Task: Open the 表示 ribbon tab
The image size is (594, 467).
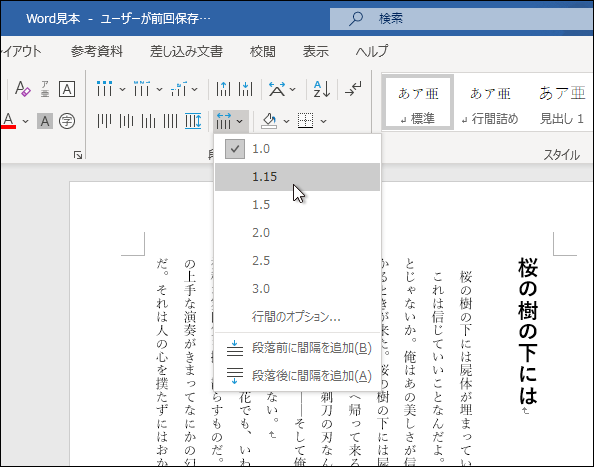Action: pos(316,51)
